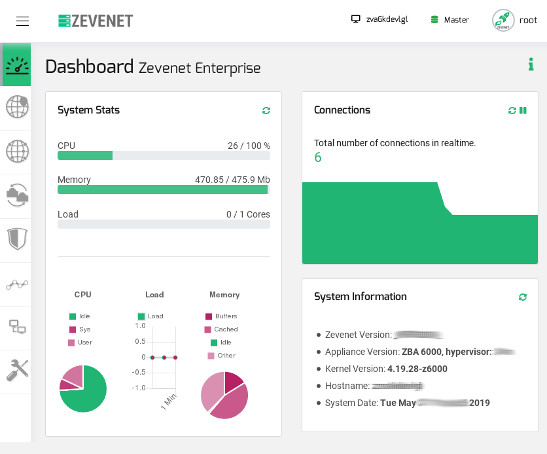
Task: Pause the realtime Connections graph
Action: tap(523, 110)
